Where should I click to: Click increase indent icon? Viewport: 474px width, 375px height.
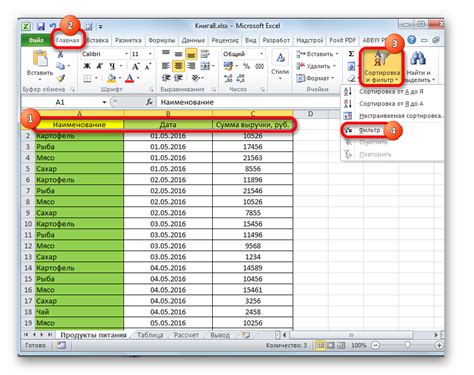pyautogui.click(x=178, y=78)
